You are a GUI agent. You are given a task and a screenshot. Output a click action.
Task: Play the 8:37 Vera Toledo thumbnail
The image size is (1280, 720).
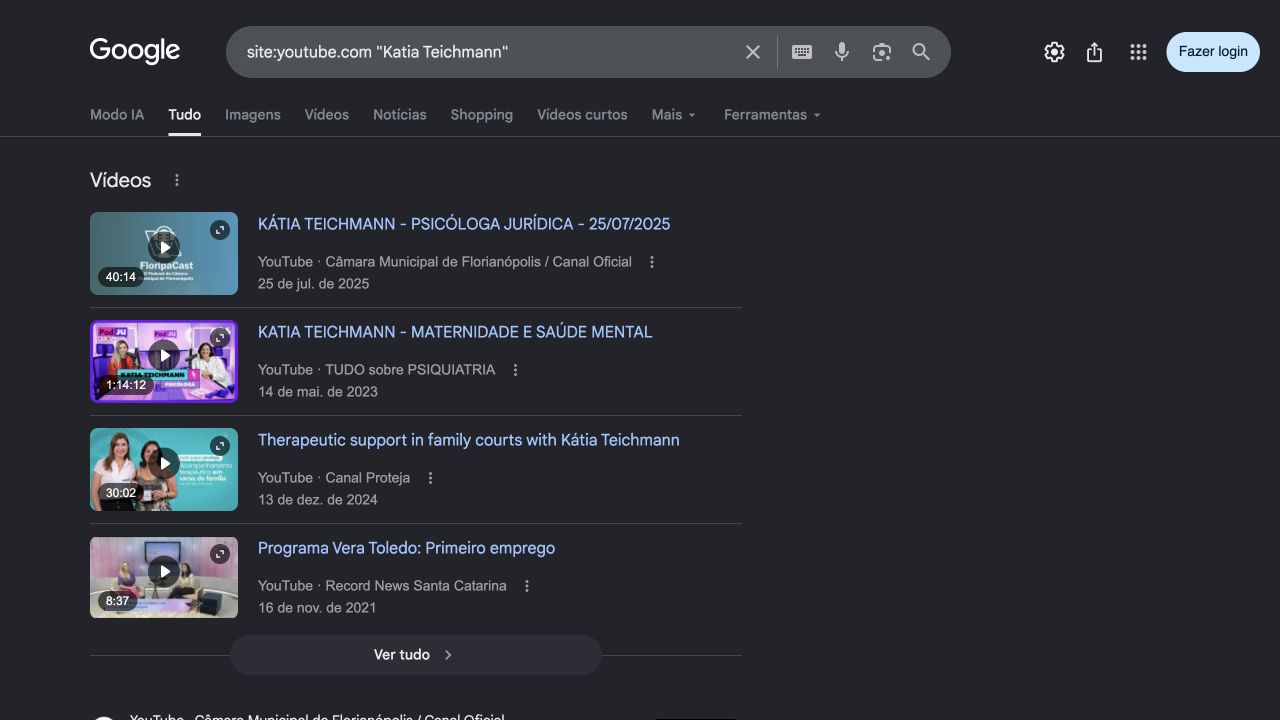[164, 571]
